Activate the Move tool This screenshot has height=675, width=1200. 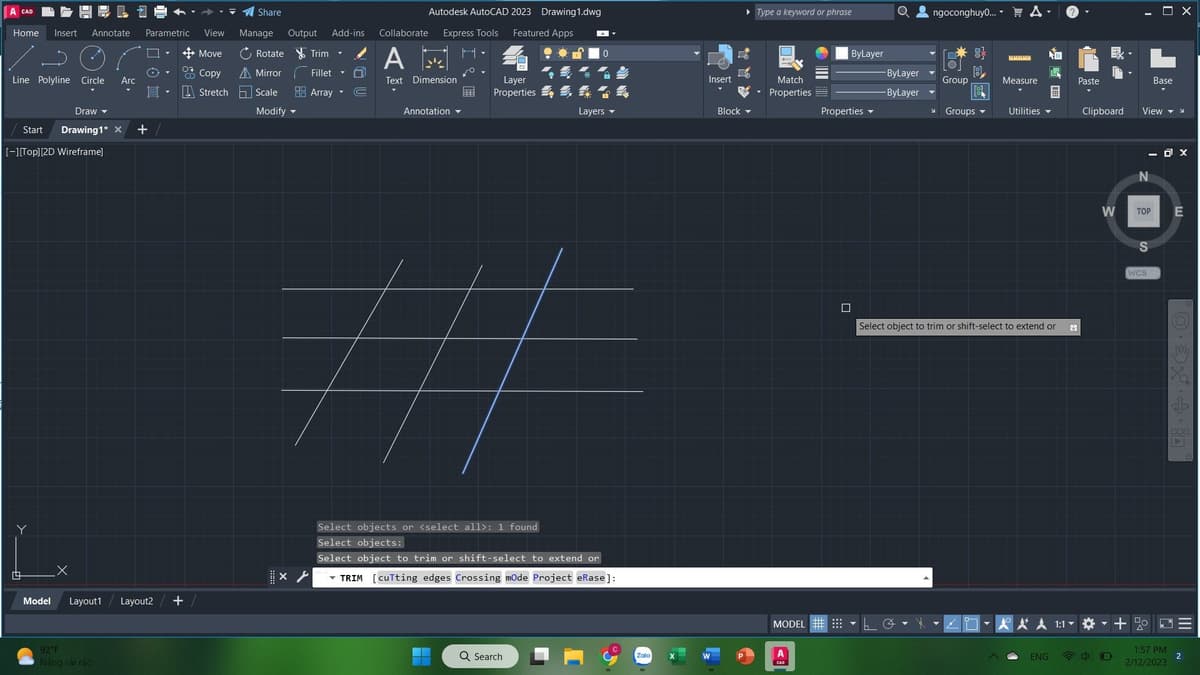(x=203, y=53)
